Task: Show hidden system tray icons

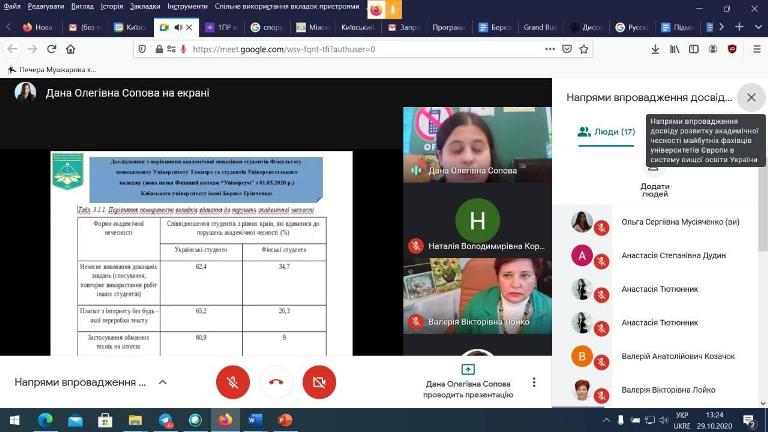Action: coord(606,420)
